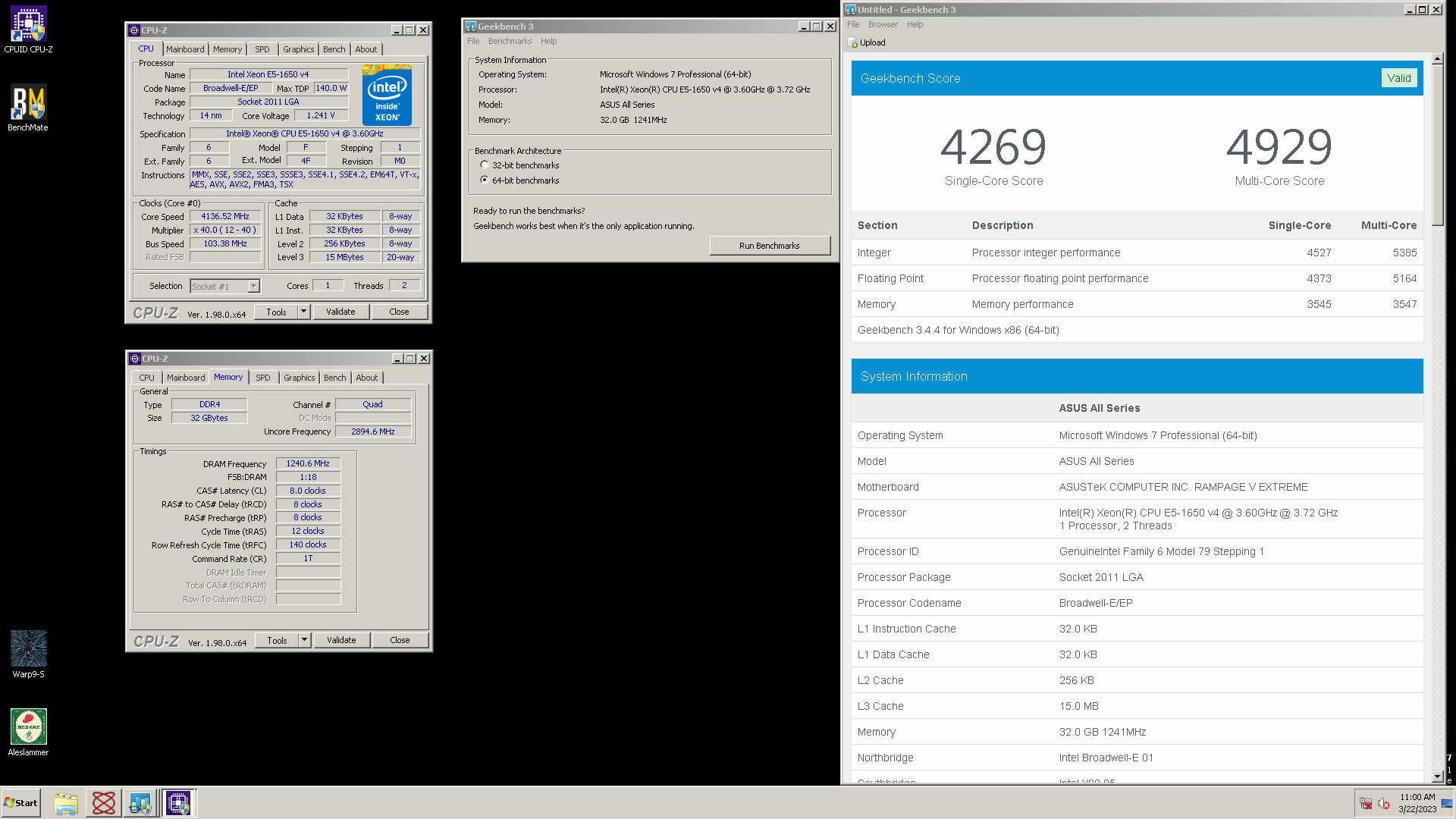Open Benchmarks menu in Geekbench 3 launcher
1456x819 pixels.
tap(510, 41)
